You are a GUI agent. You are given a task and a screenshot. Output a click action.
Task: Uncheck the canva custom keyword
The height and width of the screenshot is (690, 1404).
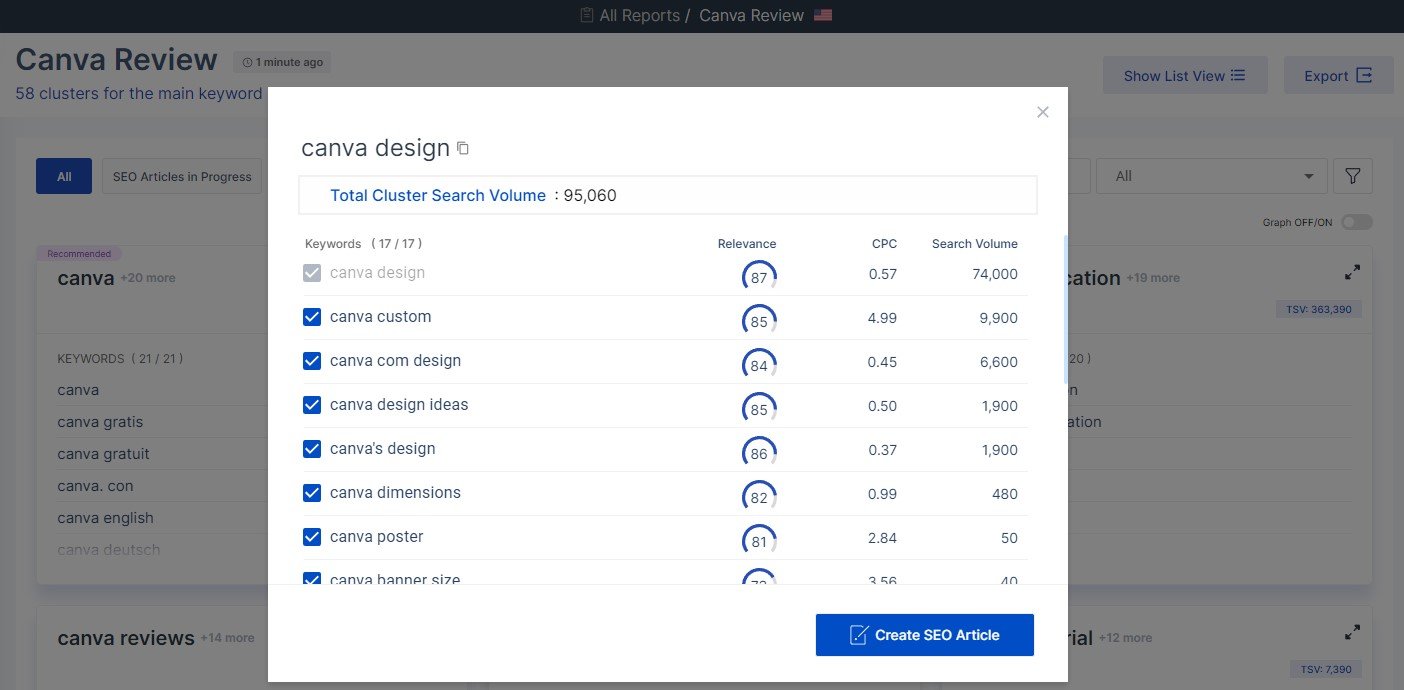point(312,317)
